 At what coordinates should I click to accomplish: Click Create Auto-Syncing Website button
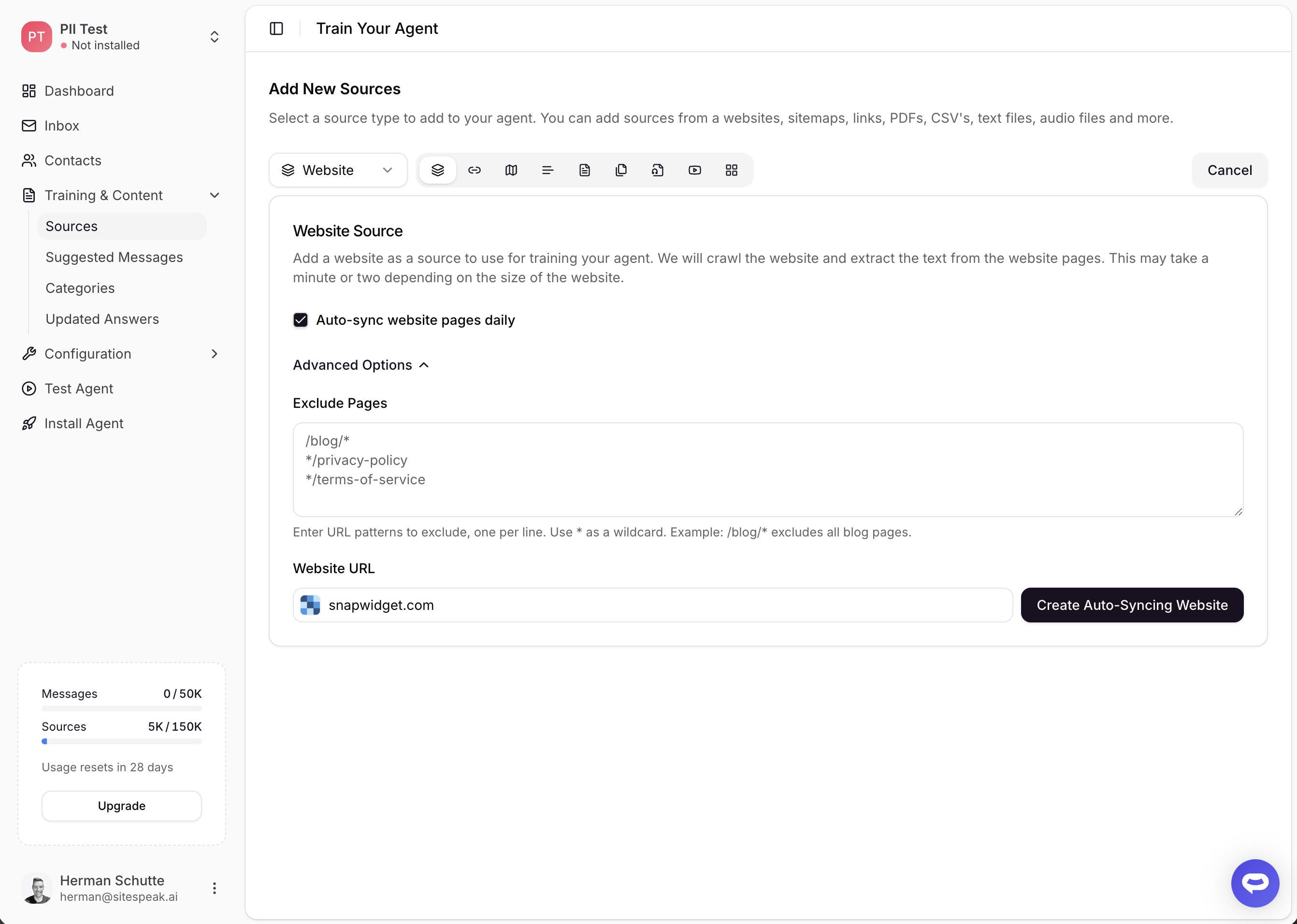click(1131, 605)
